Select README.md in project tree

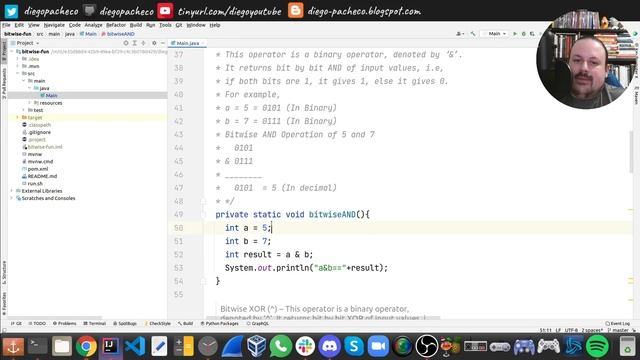(42, 176)
